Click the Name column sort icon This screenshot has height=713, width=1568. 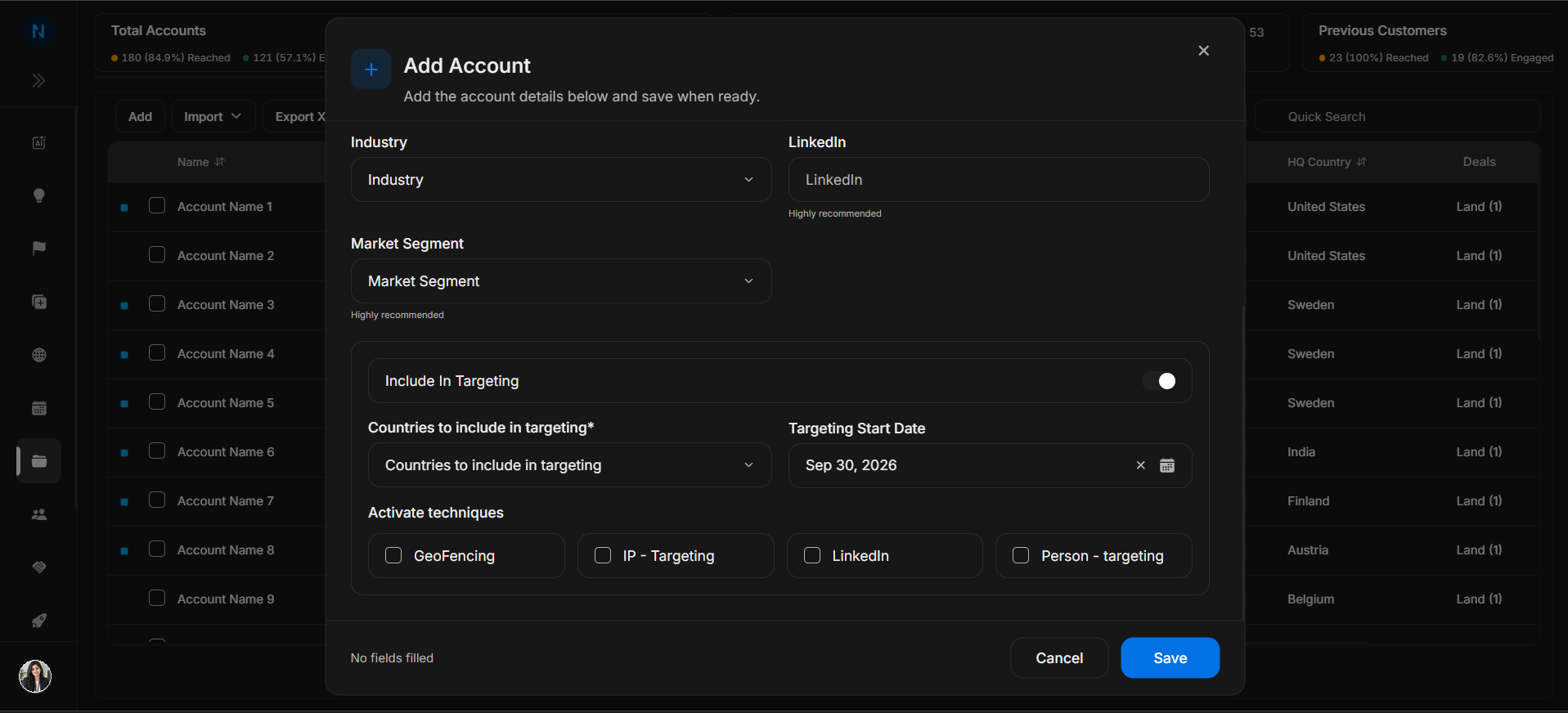[x=219, y=162]
